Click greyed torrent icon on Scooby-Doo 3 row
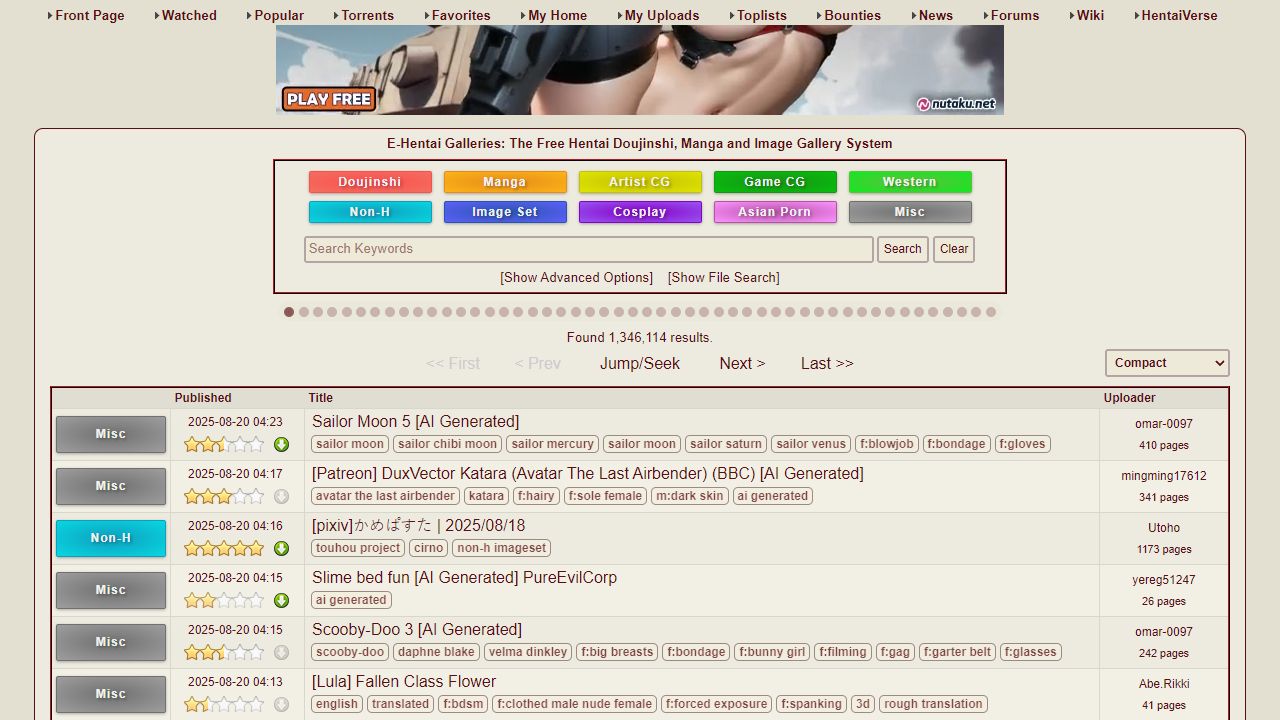This screenshot has width=1280, height=720. [x=281, y=652]
